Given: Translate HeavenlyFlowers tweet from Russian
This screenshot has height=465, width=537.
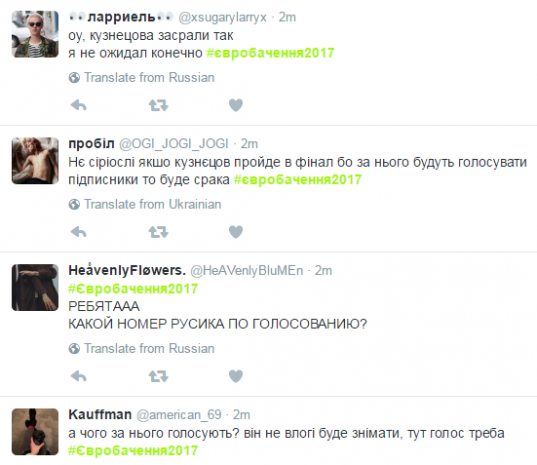Looking at the screenshot, I should pos(141,349).
